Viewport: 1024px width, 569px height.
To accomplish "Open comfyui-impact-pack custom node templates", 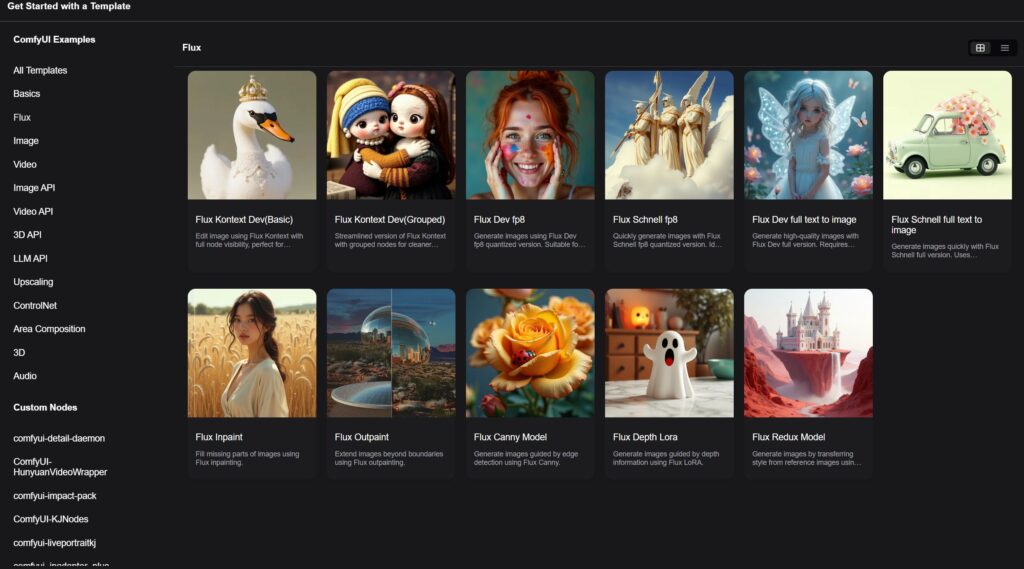I will [55, 496].
